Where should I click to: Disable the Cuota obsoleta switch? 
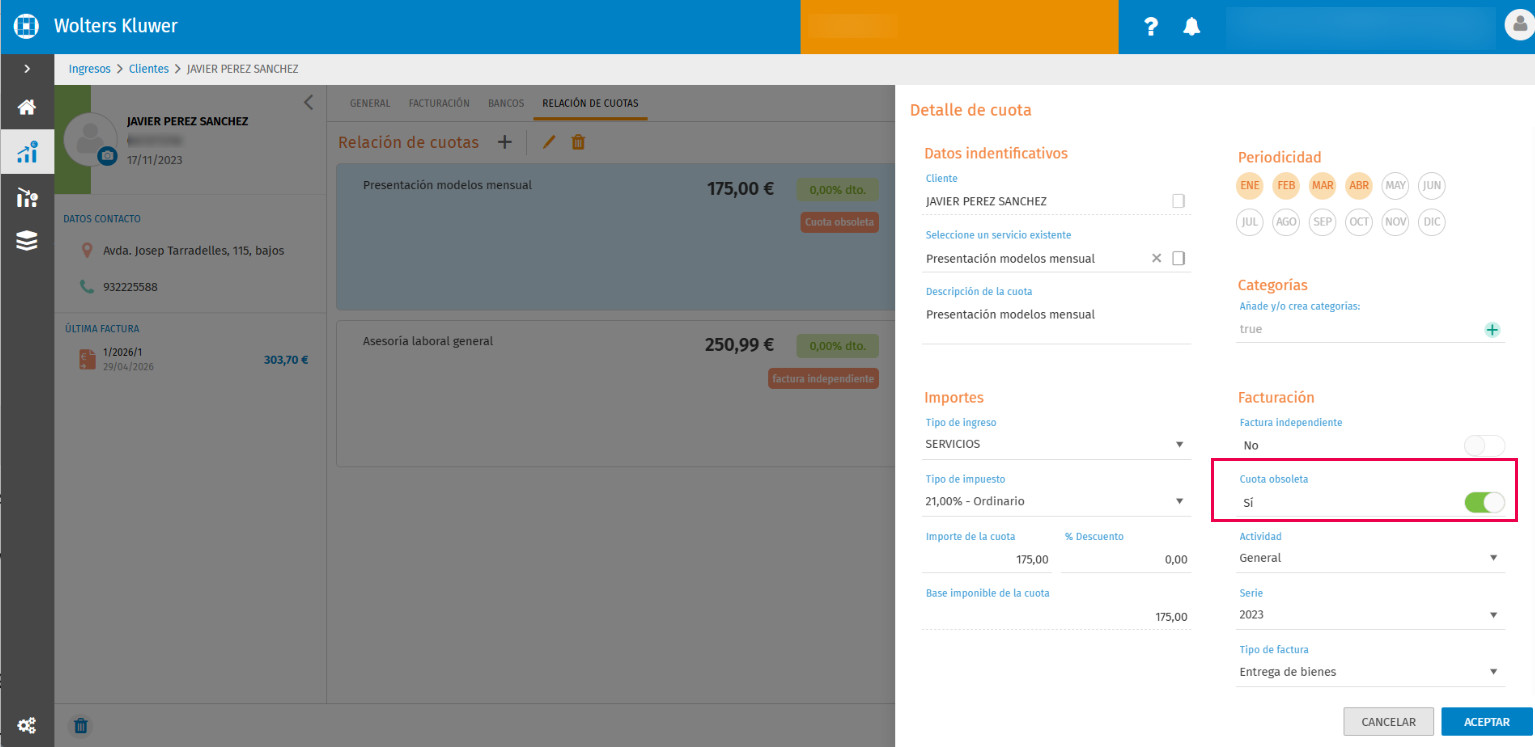click(1484, 502)
